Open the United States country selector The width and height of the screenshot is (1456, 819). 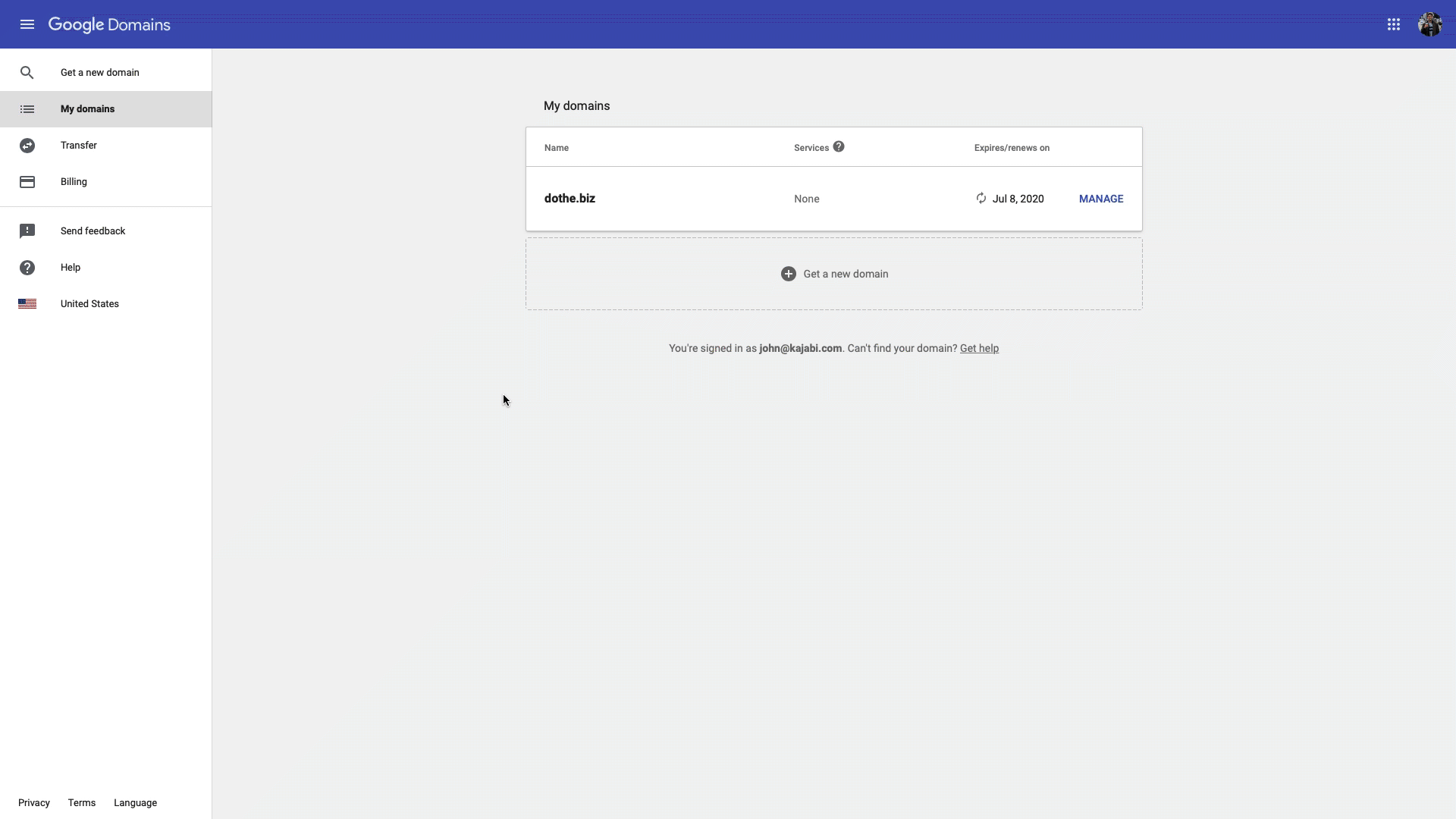89,304
